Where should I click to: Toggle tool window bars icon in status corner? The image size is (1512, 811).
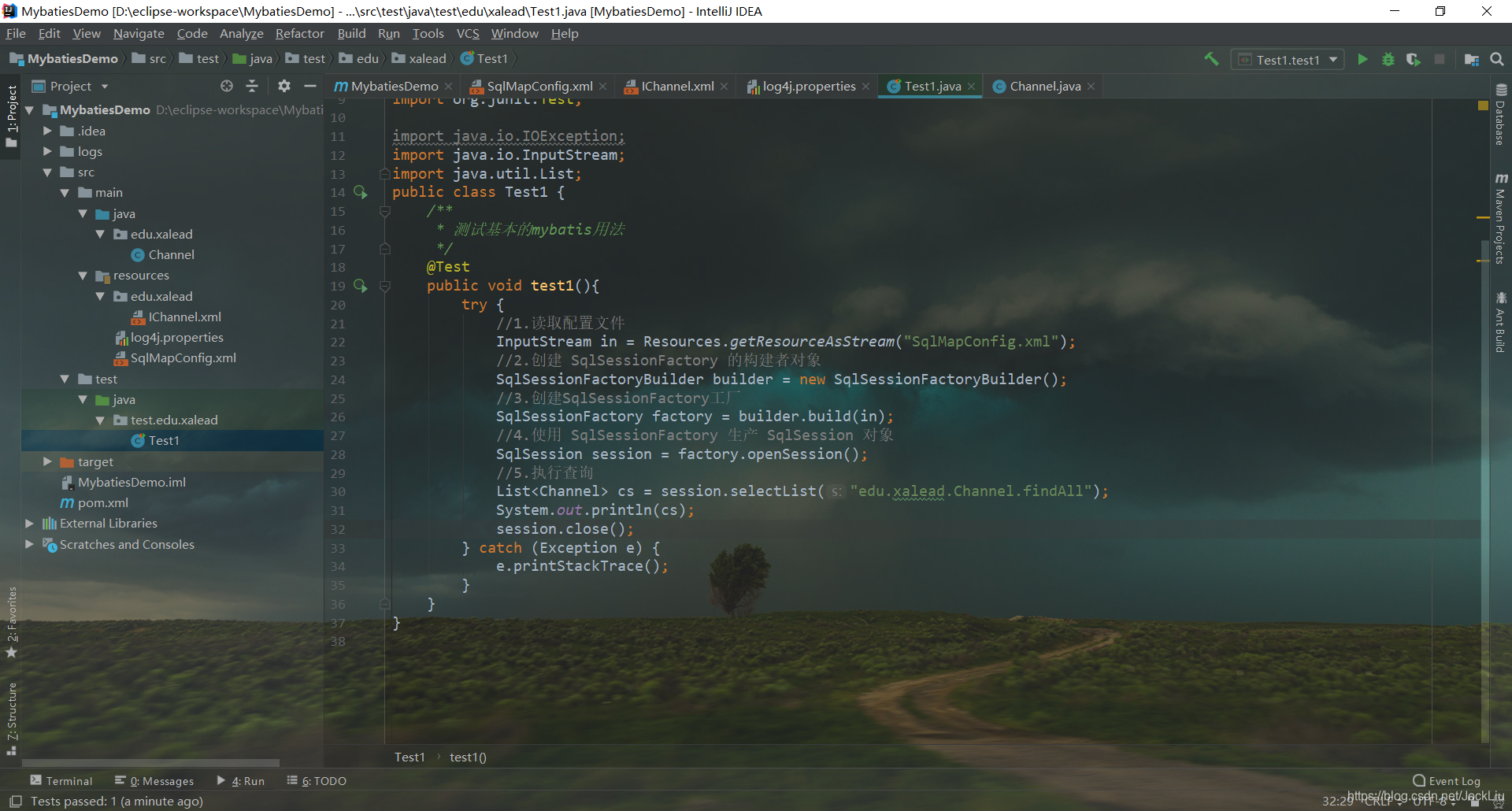(15, 802)
